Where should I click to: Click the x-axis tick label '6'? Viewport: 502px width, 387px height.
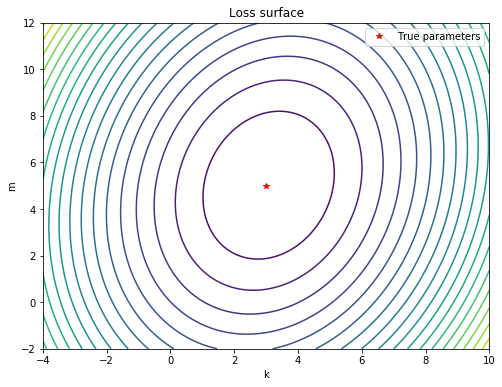click(362, 360)
